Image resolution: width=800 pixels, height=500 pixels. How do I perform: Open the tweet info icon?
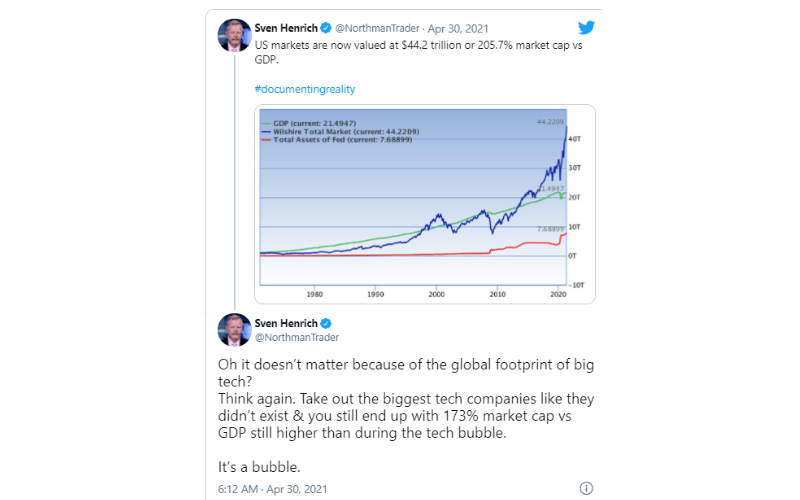click(x=586, y=488)
